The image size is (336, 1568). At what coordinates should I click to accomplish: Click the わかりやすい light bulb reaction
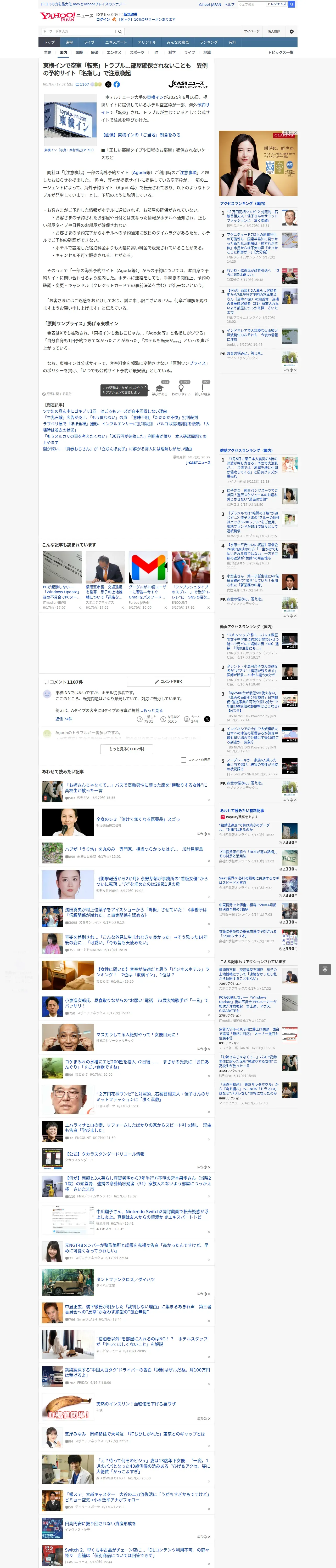(181, 388)
